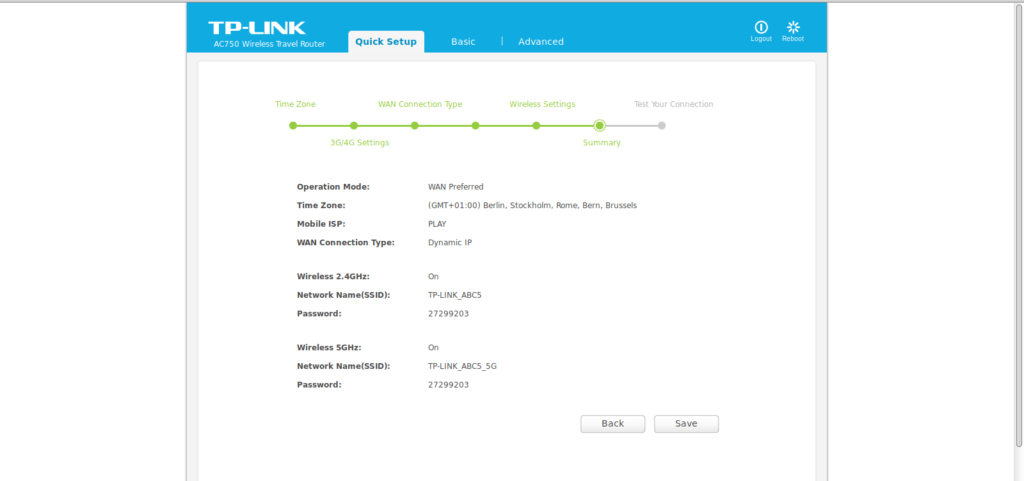Select the Time Zone step dot
The image size is (1024, 481).
click(293, 126)
